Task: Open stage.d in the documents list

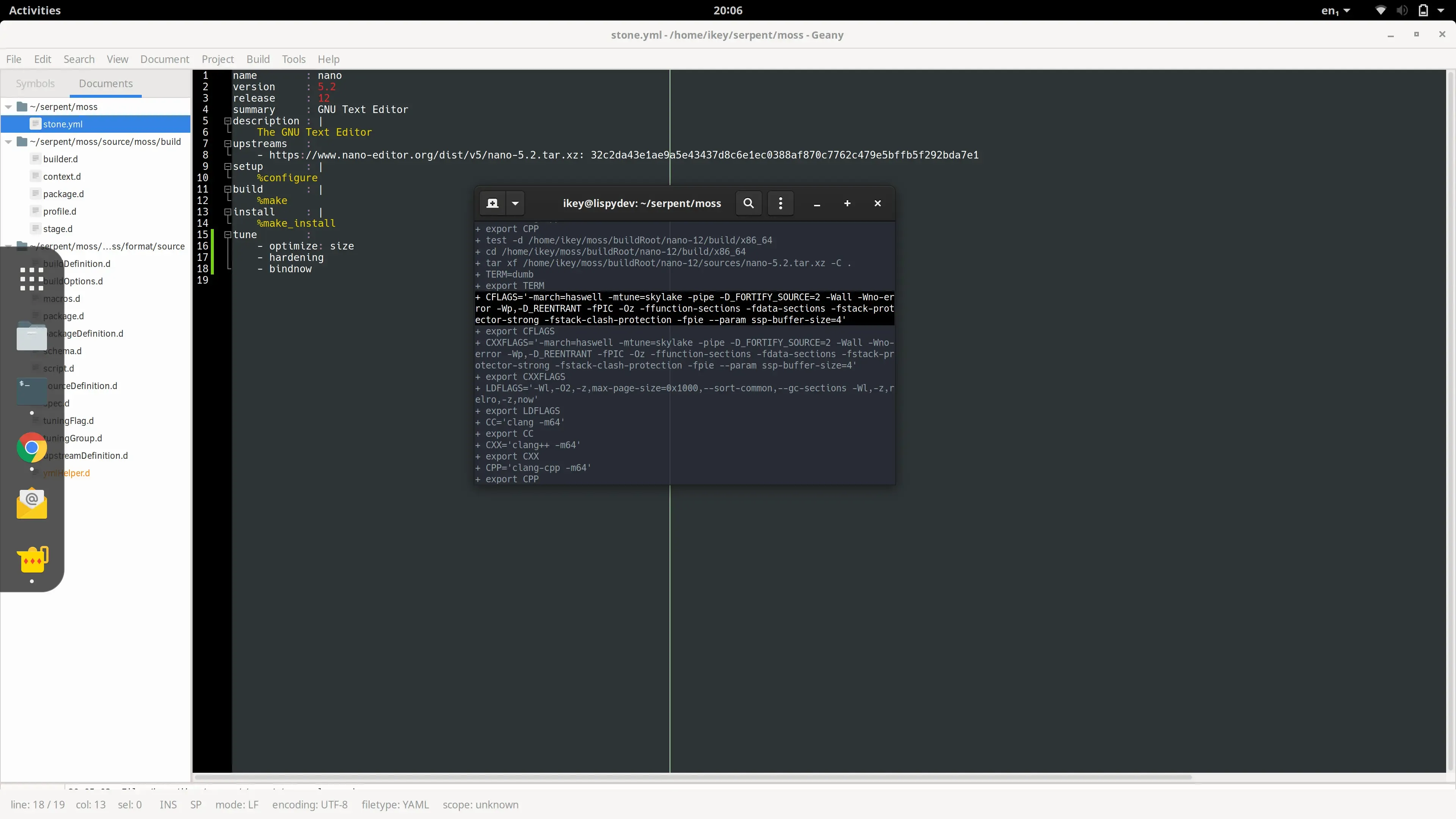Action: [58, 229]
